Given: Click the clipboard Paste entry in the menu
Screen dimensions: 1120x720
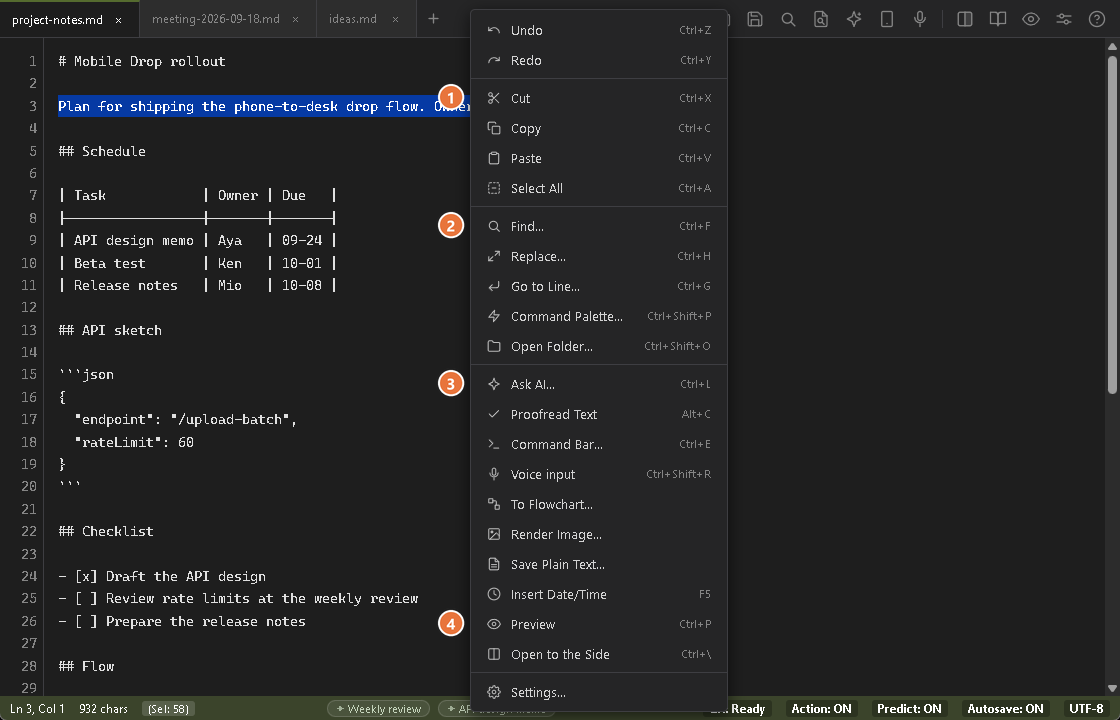Looking at the screenshot, I should point(599,158).
